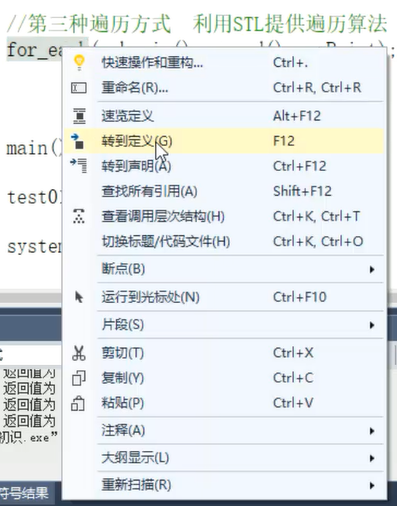
Task: Click the Shift+F12 shortcut label
Action: pos(302,191)
